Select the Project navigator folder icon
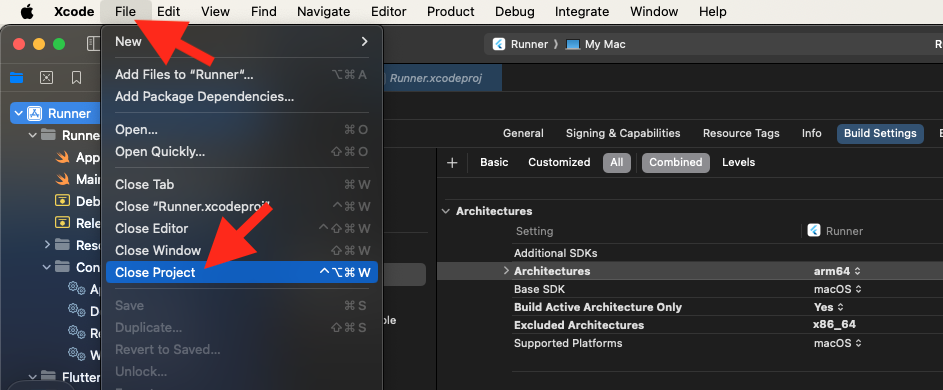943x390 pixels. coord(16,77)
